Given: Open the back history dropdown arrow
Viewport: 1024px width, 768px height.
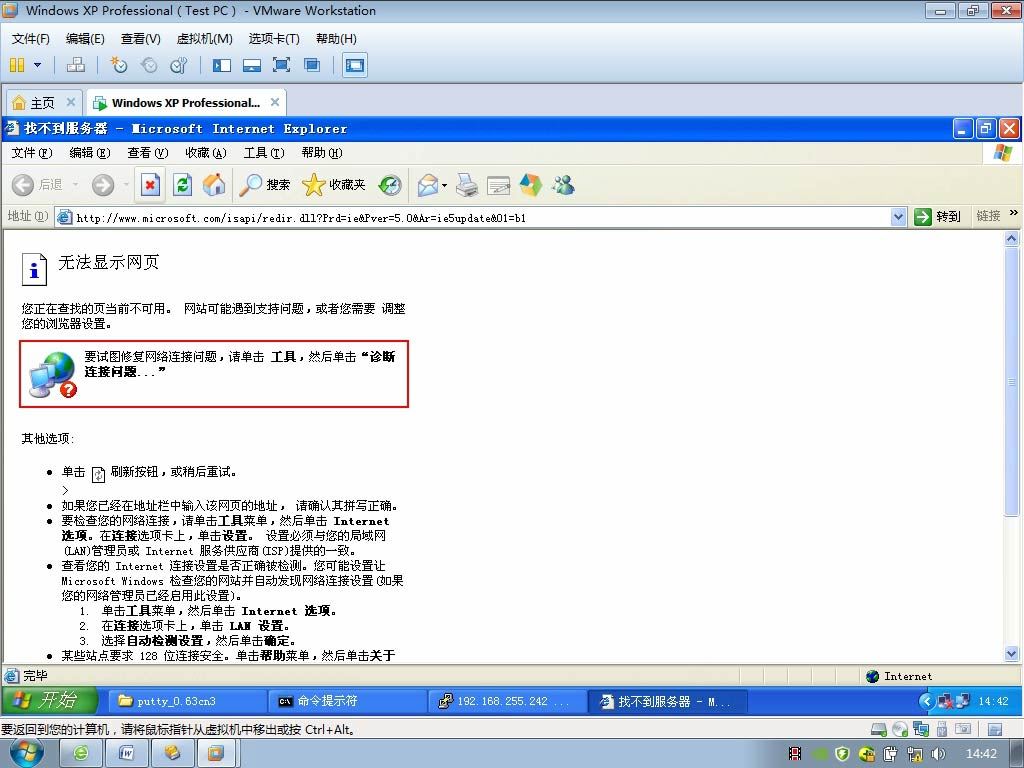Looking at the screenshot, I should click(75, 185).
